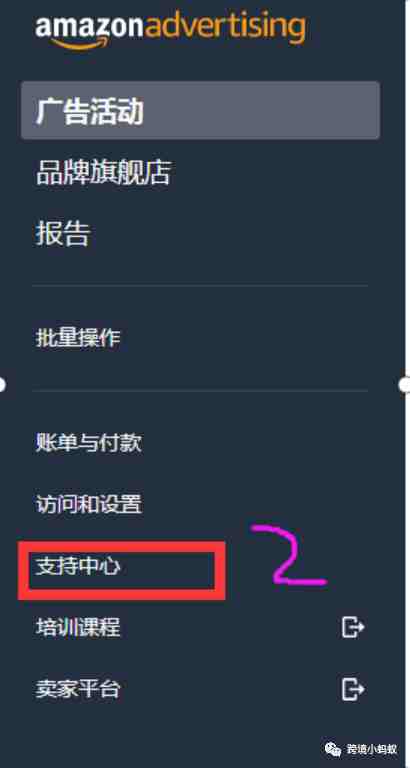The width and height of the screenshot is (410, 768).
Task: Open 批量操作 from the sidebar
Action: [78, 338]
